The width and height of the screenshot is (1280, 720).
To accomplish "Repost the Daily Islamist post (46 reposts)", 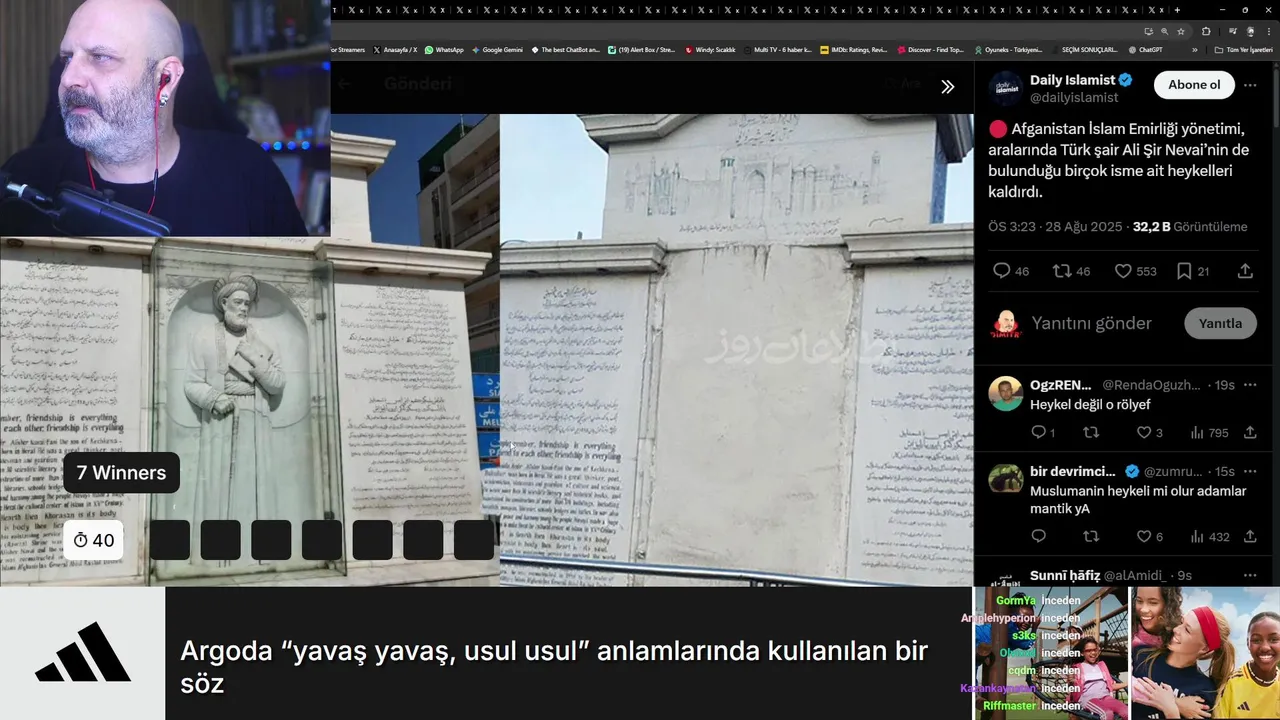I will tap(1071, 271).
